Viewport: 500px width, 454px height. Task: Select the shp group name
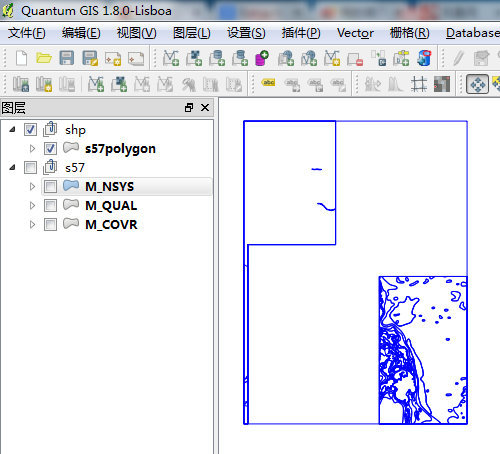click(75, 130)
